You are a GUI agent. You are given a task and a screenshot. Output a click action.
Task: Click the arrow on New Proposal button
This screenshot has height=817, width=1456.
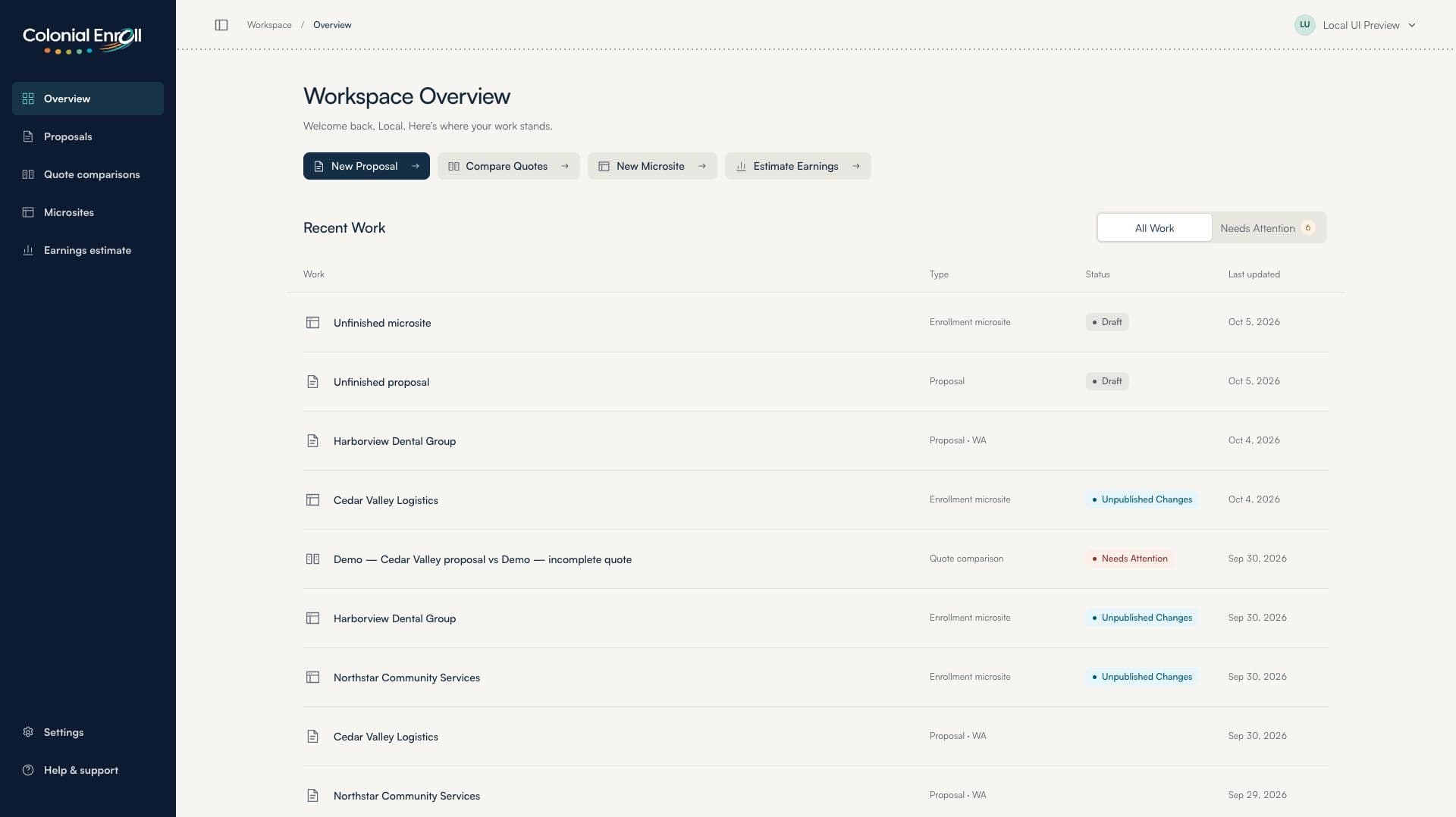coord(415,166)
